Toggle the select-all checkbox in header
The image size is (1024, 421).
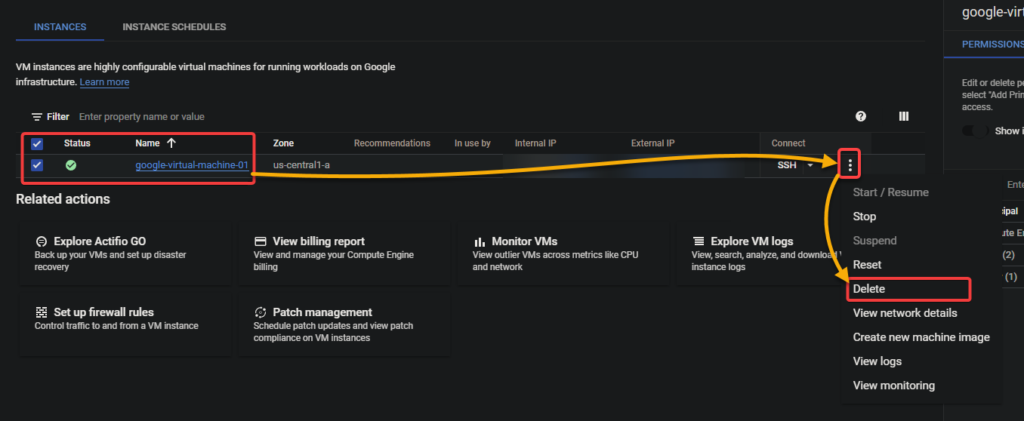[38, 143]
